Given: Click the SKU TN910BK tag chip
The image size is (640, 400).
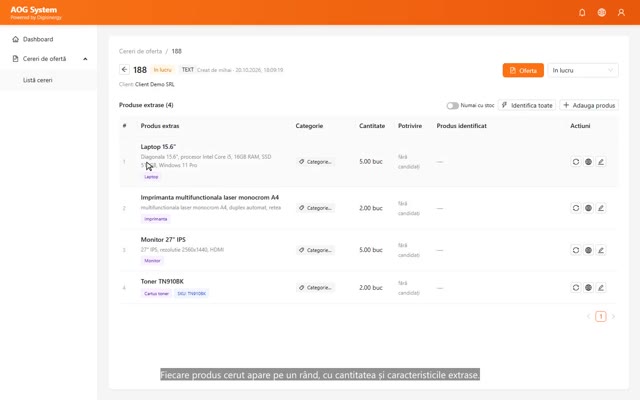Looking at the screenshot, I should (x=191, y=293).
